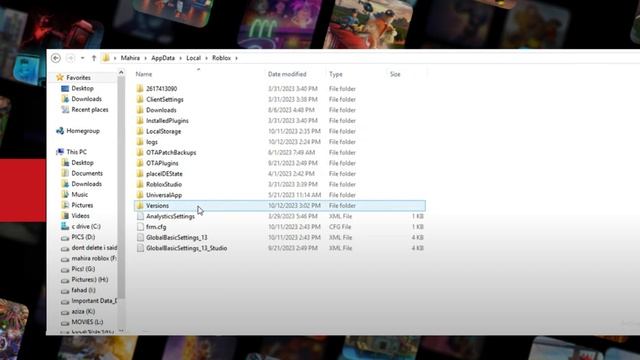Open Favorites in the navigation pane
The height and width of the screenshot is (360, 640).
tap(78, 78)
